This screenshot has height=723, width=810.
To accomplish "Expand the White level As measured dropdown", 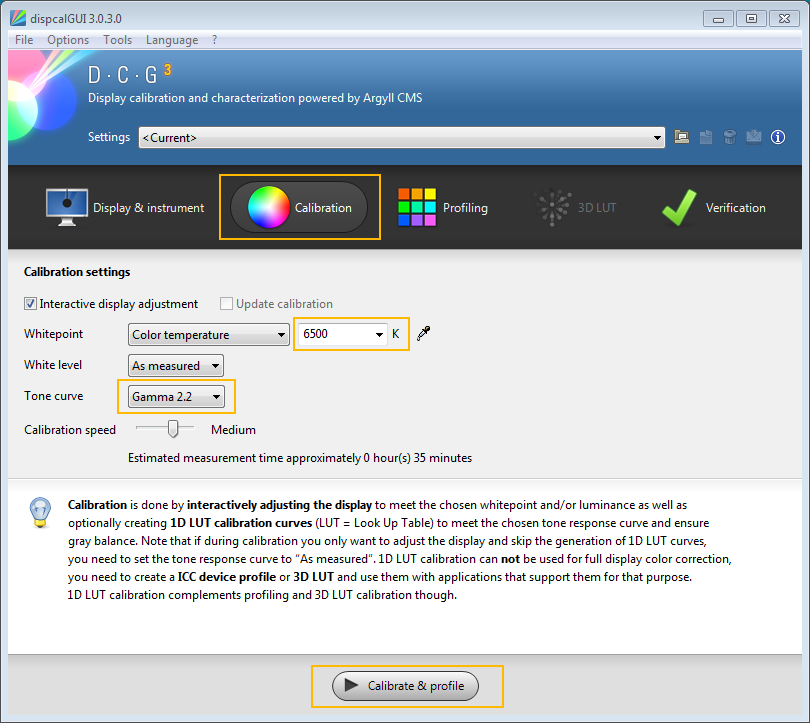I will click(x=176, y=366).
